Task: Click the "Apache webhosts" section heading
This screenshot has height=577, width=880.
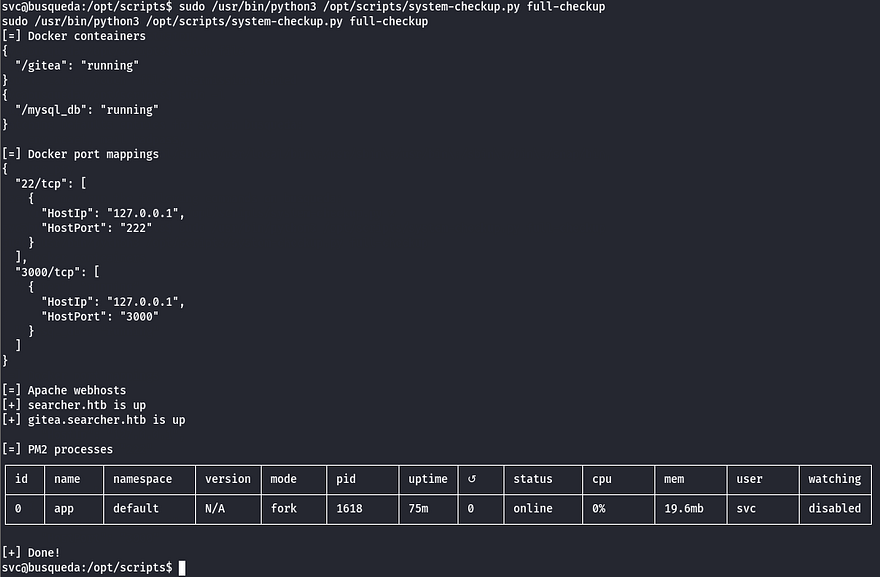Action: [x=77, y=390]
